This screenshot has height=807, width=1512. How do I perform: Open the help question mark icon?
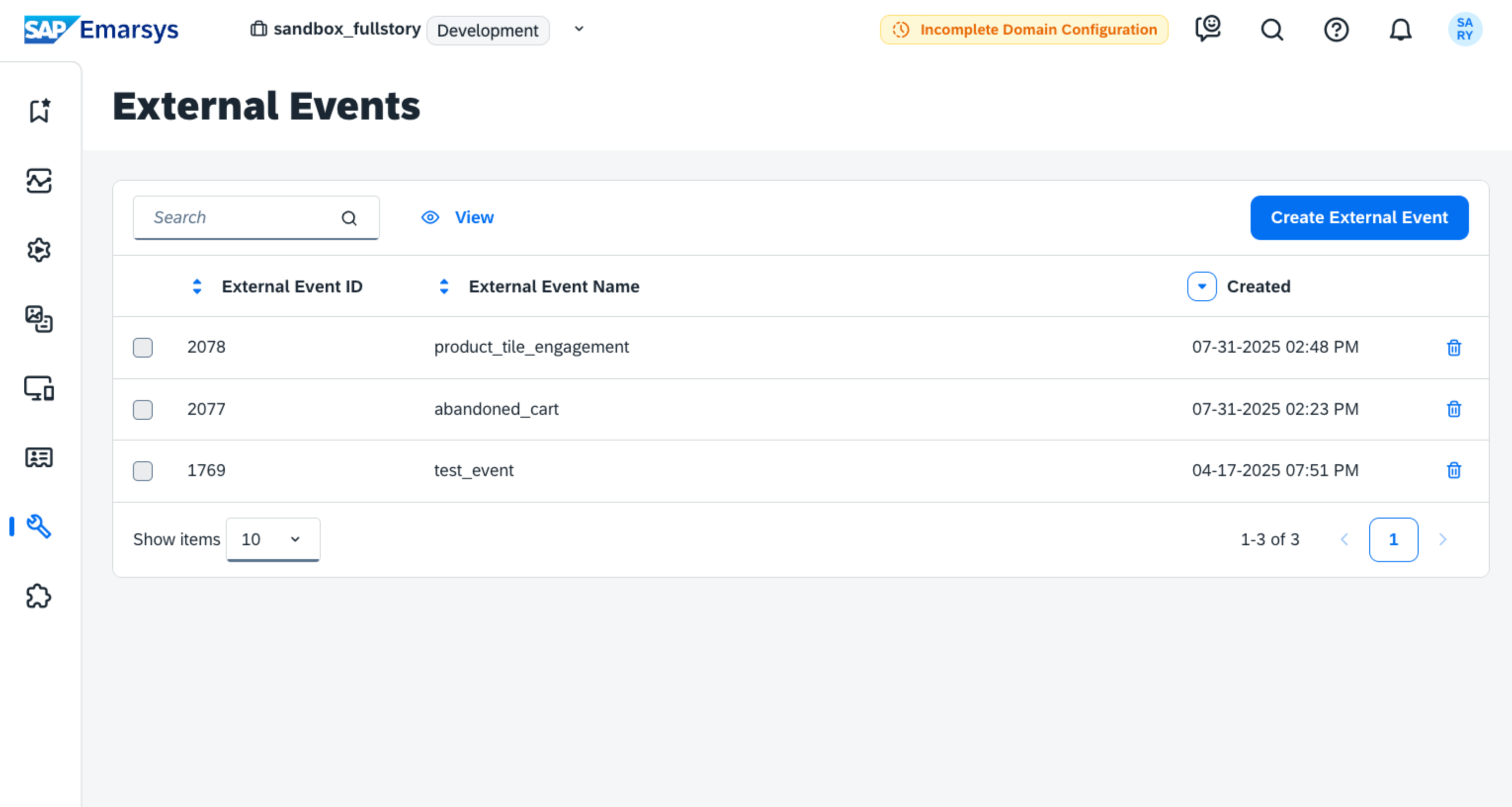tap(1336, 29)
